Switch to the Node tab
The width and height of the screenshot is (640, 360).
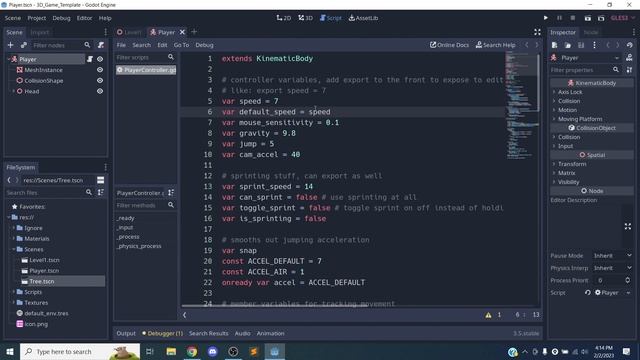click(x=591, y=32)
